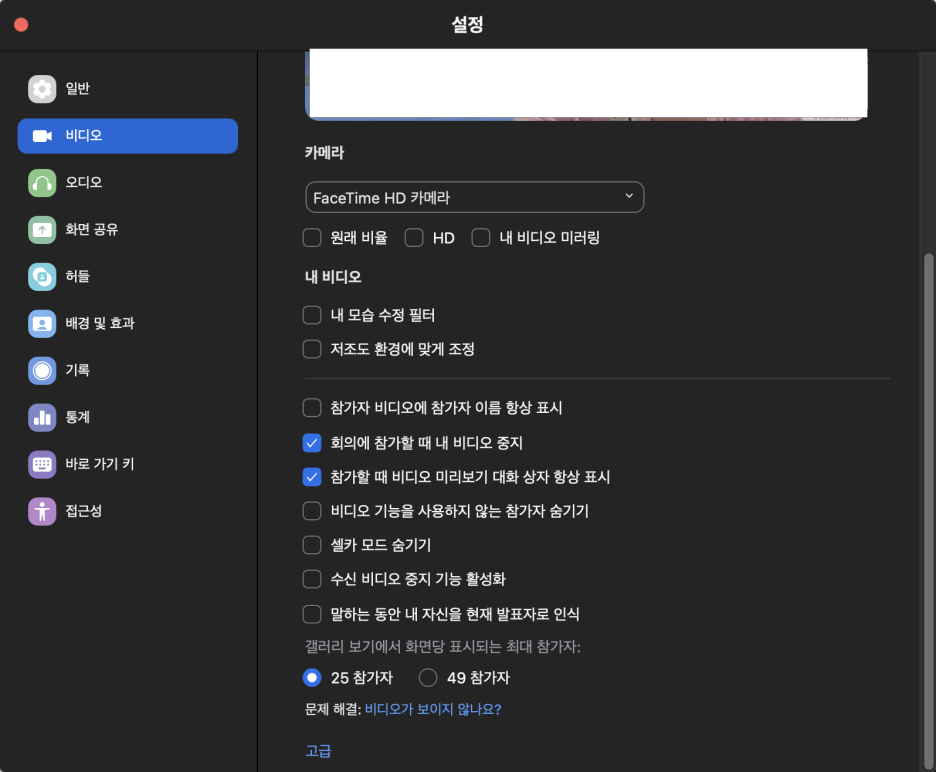Screen dimensions: 936x772
Task: Select the 비디오 camera icon
Action: (x=42, y=136)
